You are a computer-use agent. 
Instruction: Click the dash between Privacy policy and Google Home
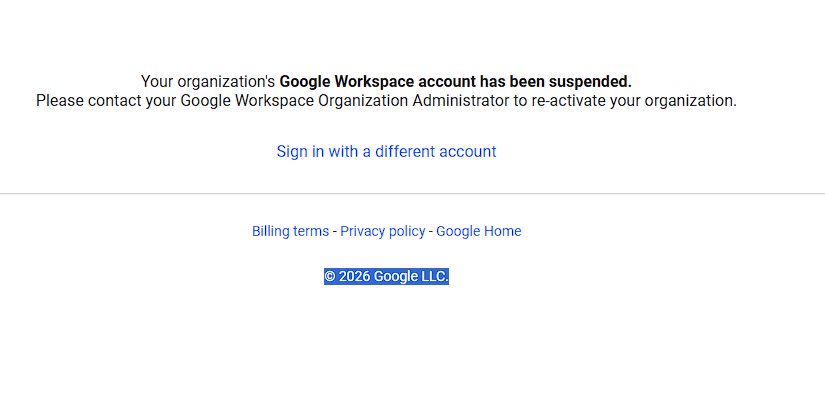pos(431,231)
